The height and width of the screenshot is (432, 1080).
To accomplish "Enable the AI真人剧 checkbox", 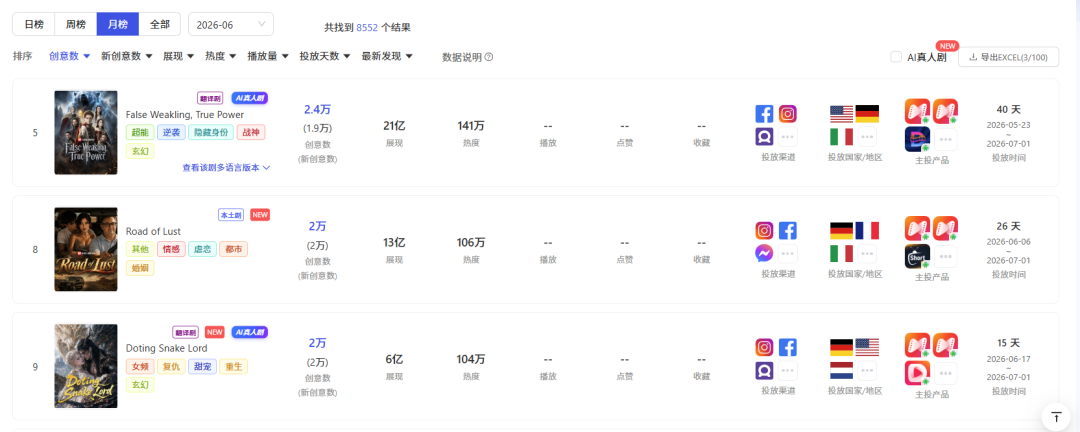I will coord(896,57).
